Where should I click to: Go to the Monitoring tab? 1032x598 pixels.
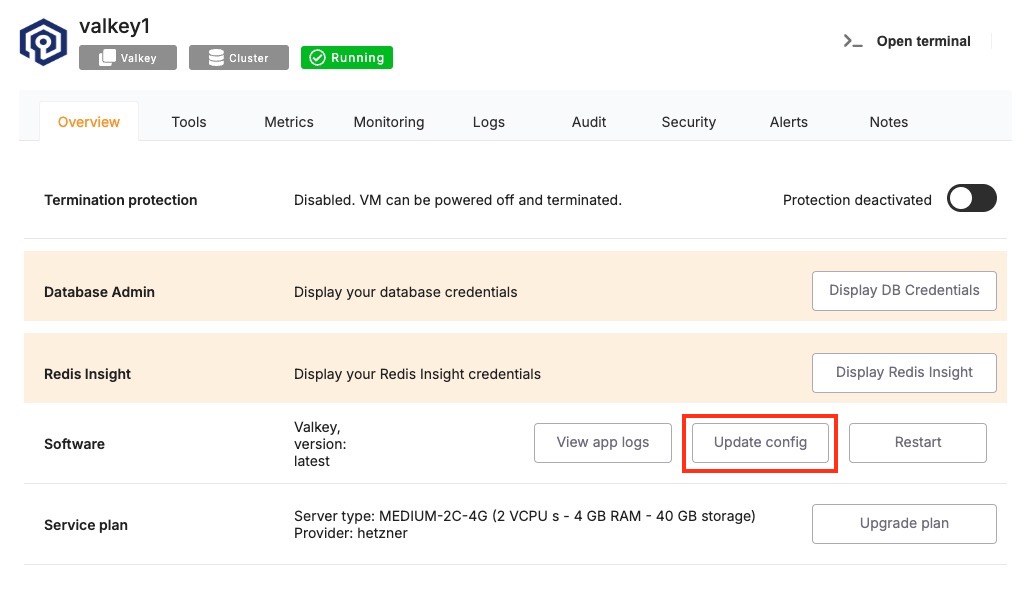coord(389,122)
